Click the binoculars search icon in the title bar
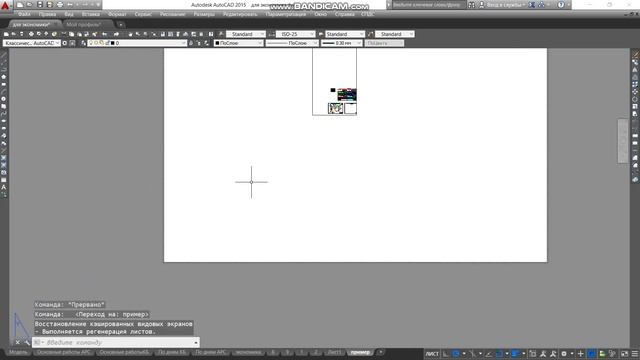This screenshot has width=640, height=360. [471, 5]
